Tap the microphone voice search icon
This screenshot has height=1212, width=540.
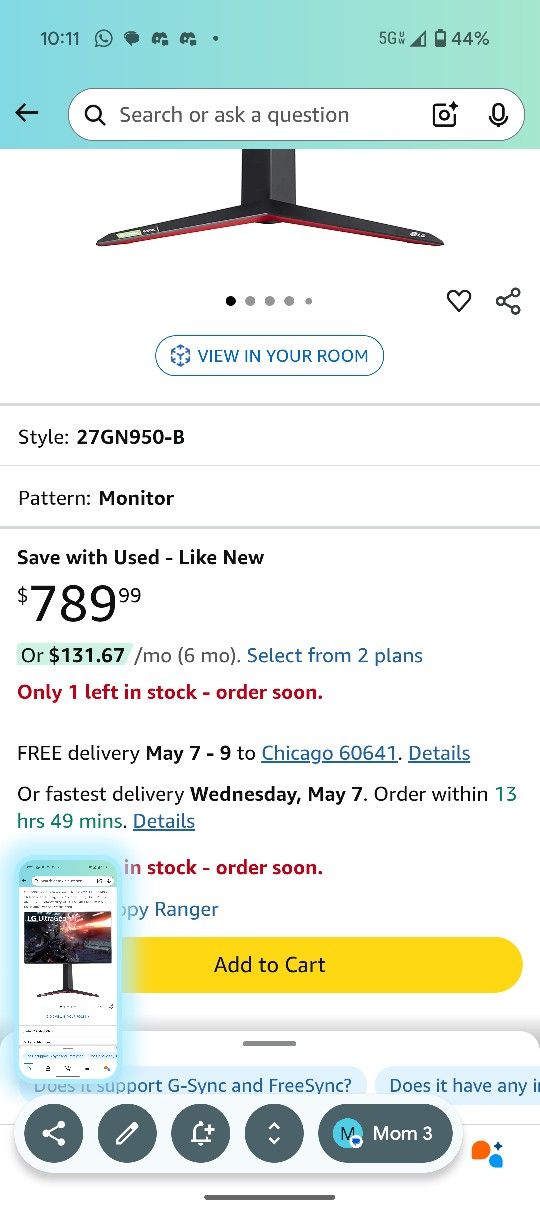[x=498, y=115]
